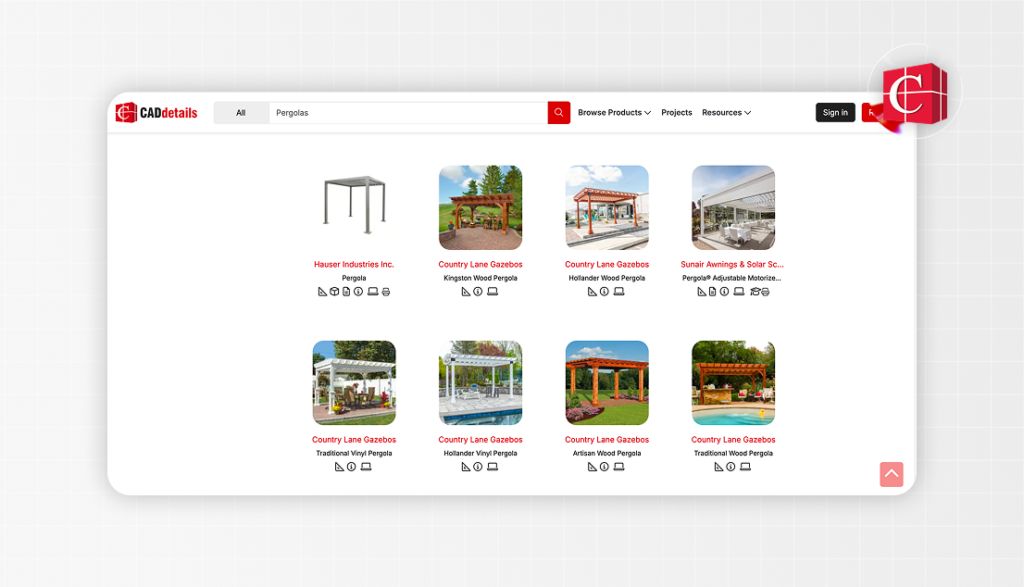Screen dimensions: 1024x587
Task: Click the Pergolas search input field
Action: coord(408,112)
